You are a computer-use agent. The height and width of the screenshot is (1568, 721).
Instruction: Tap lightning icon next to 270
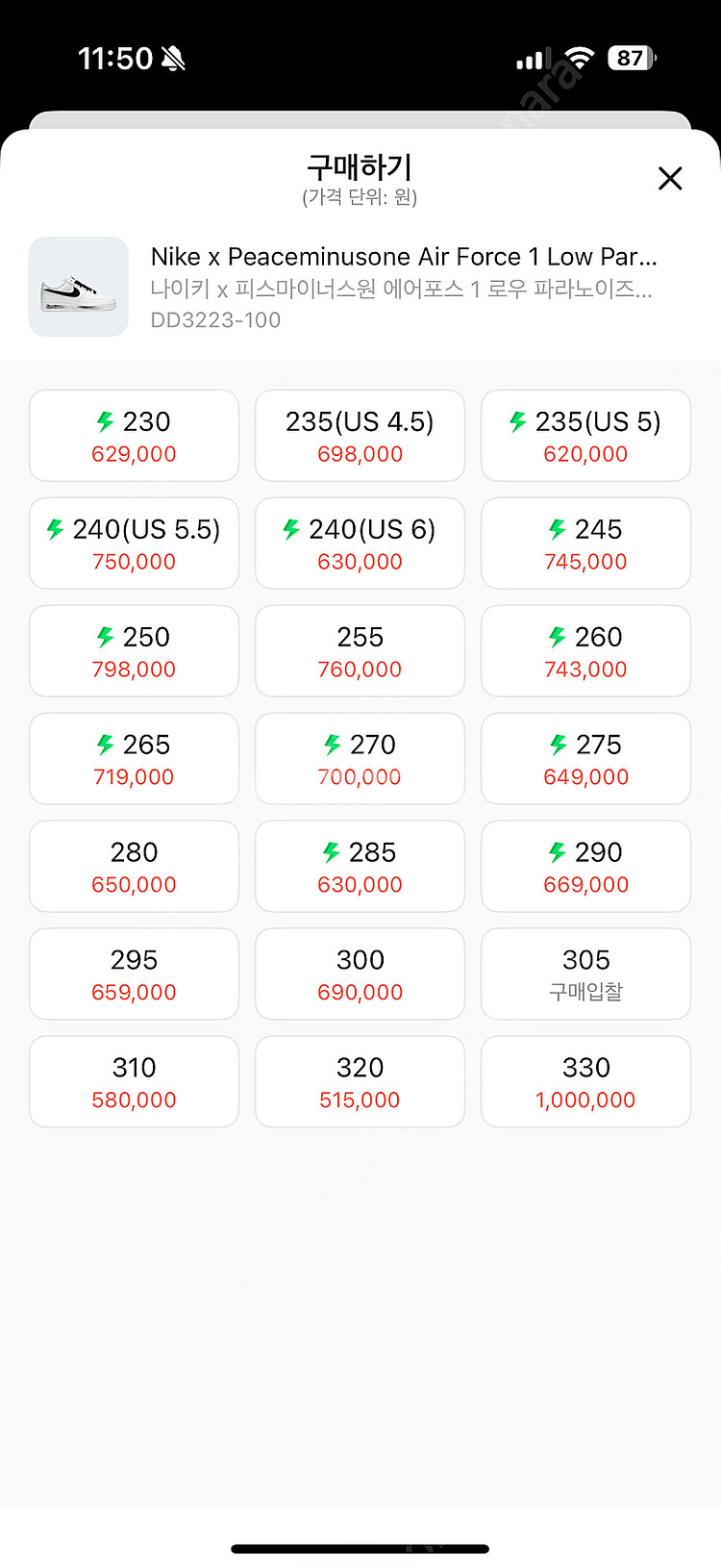332,745
